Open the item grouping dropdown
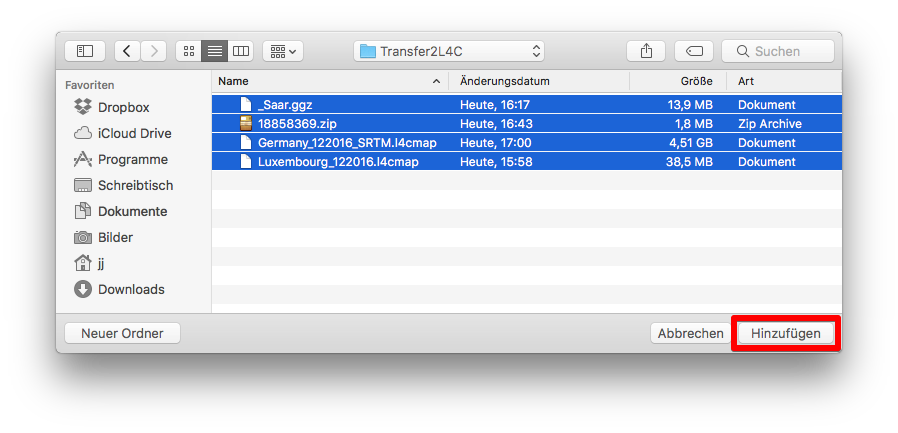 283,51
